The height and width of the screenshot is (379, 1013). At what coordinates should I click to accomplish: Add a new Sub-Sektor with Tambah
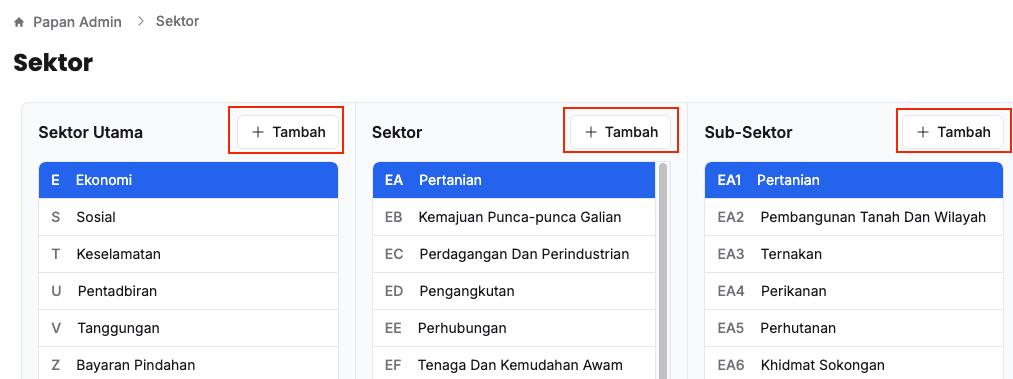coord(953,132)
